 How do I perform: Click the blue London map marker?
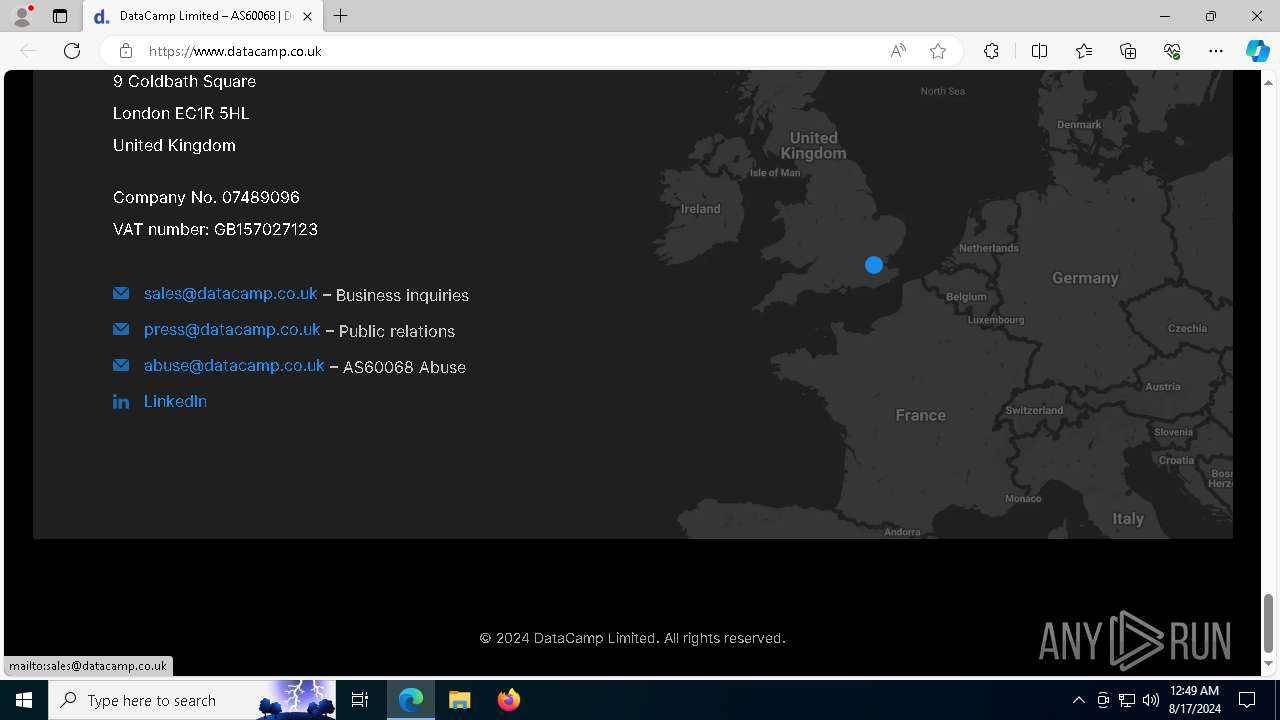click(874, 265)
